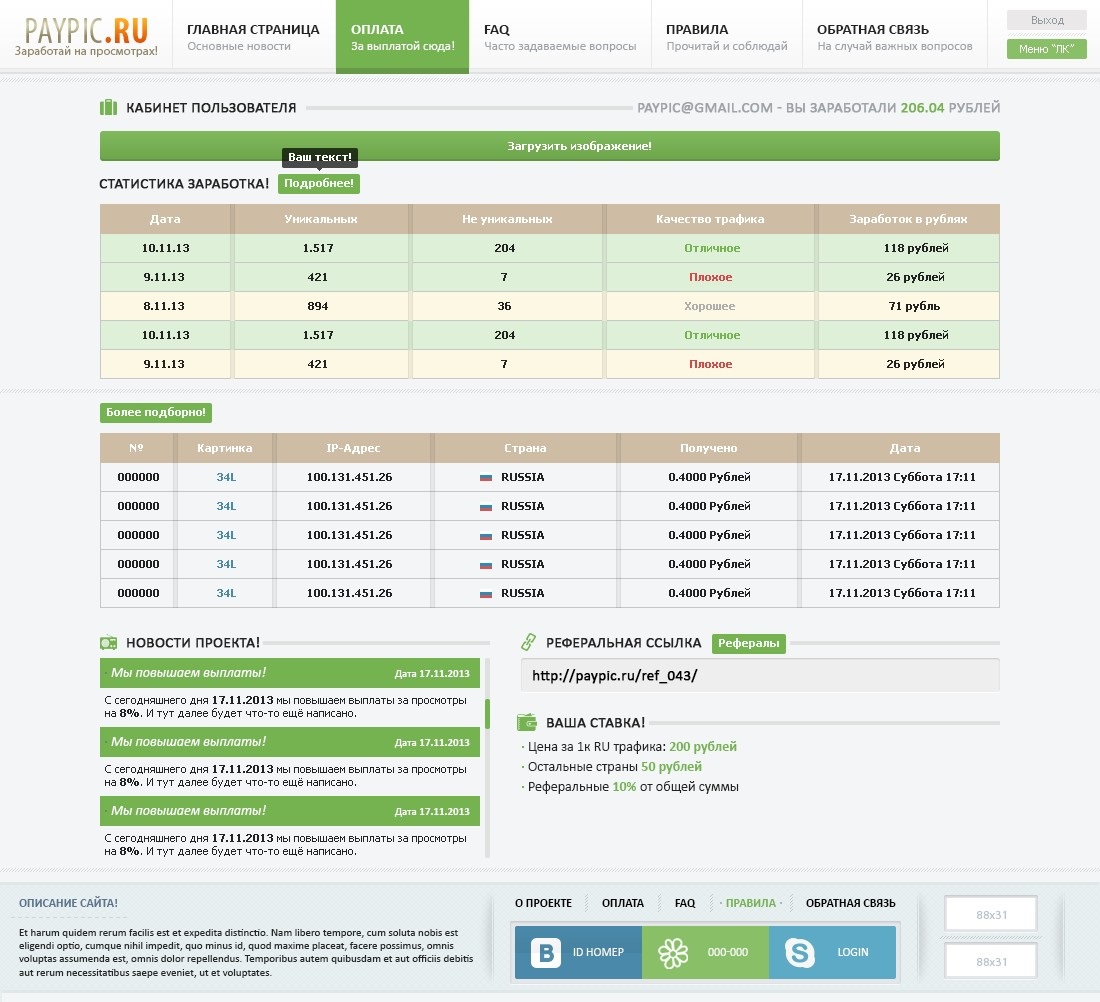1100x1002 pixels.
Task: Click the PAYPIC.RU logo
Action: (x=86, y=36)
